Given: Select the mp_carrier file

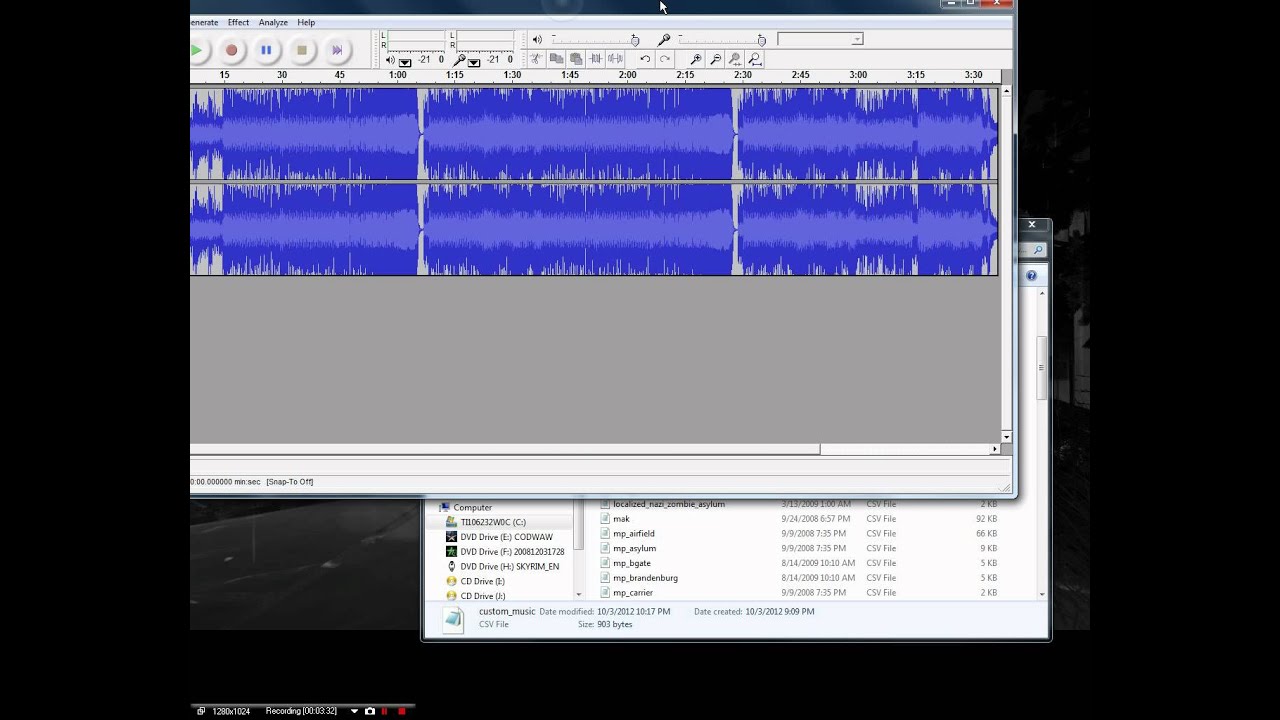Looking at the screenshot, I should 633,593.
